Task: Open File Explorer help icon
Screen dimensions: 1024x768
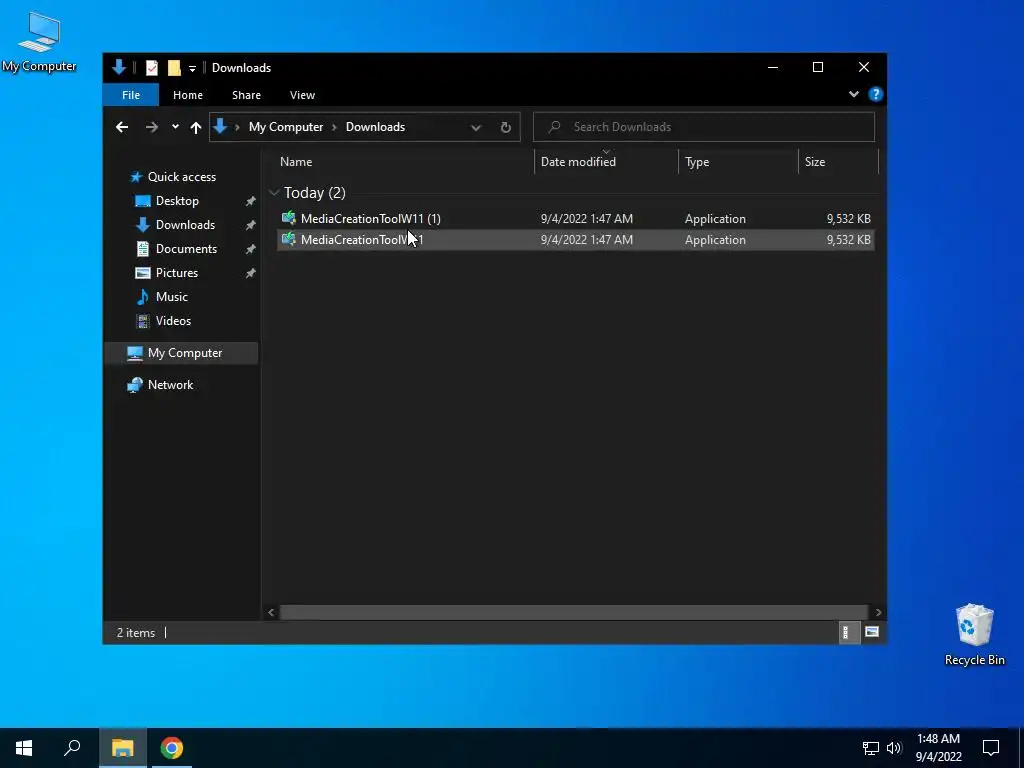Action: click(x=876, y=94)
